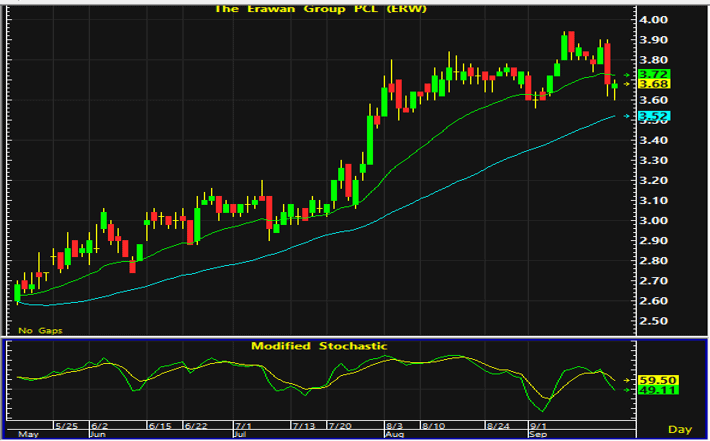Click the Jul month label
This screenshot has width=710, height=441.
(x=240, y=435)
